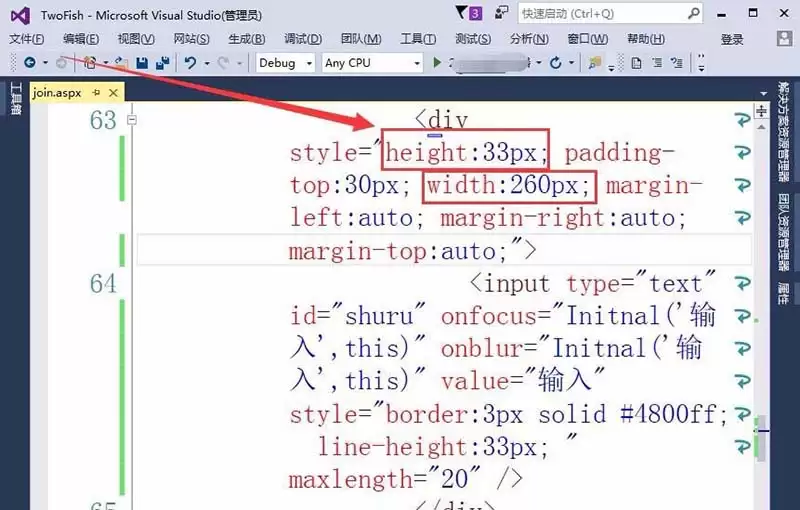The image size is (800, 510).
Task: Click the id="shuru" attribute text
Action: tap(358, 316)
